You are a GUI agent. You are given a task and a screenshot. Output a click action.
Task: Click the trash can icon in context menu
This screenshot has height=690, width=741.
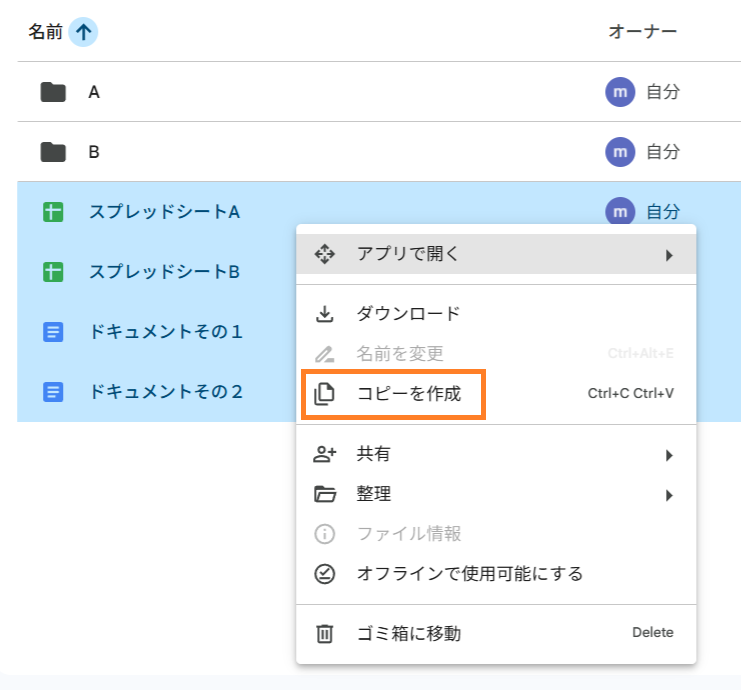[x=324, y=633]
